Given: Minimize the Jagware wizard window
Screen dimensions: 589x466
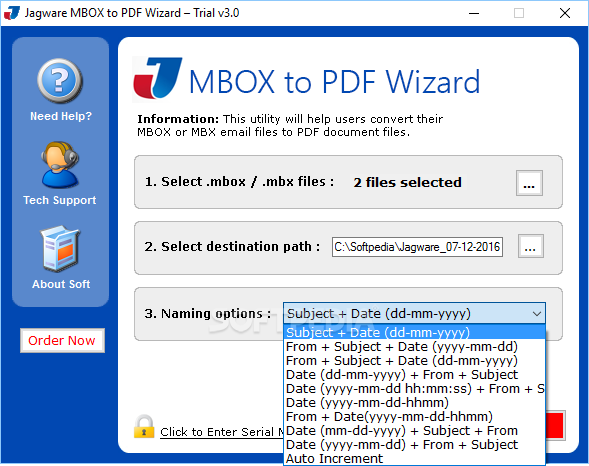Looking at the screenshot, I should (x=474, y=13).
